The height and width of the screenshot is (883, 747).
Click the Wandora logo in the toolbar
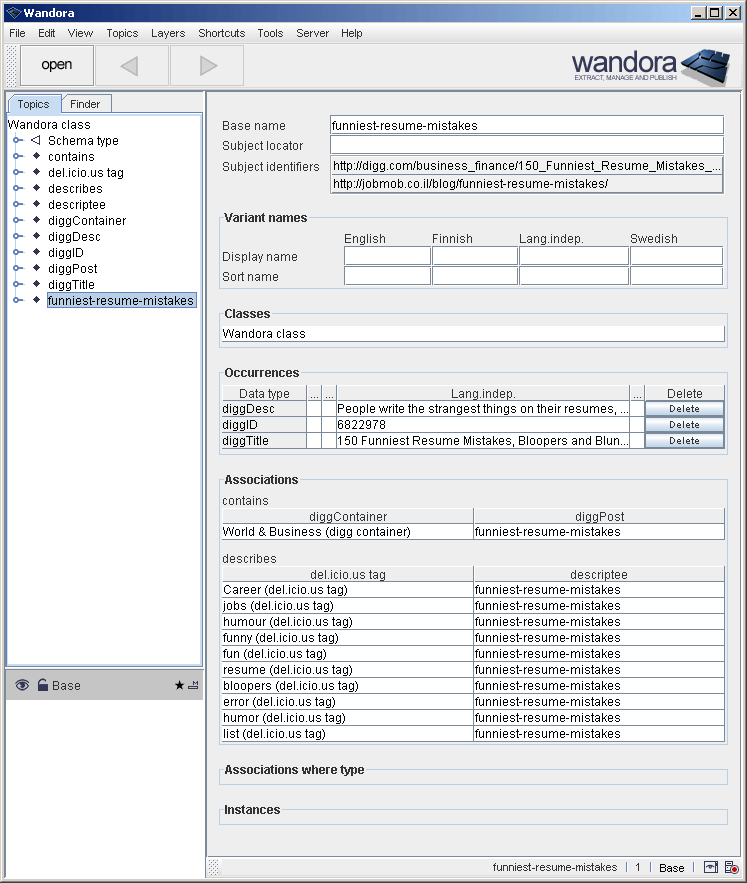650,65
